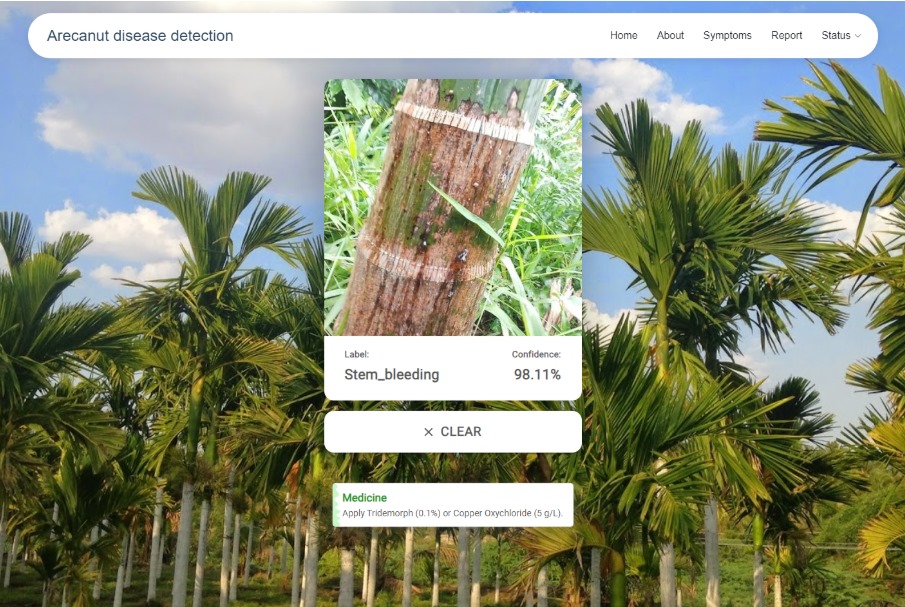Click the Confidence: caption
This screenshot has width=905, height=607.
point(536,354)
